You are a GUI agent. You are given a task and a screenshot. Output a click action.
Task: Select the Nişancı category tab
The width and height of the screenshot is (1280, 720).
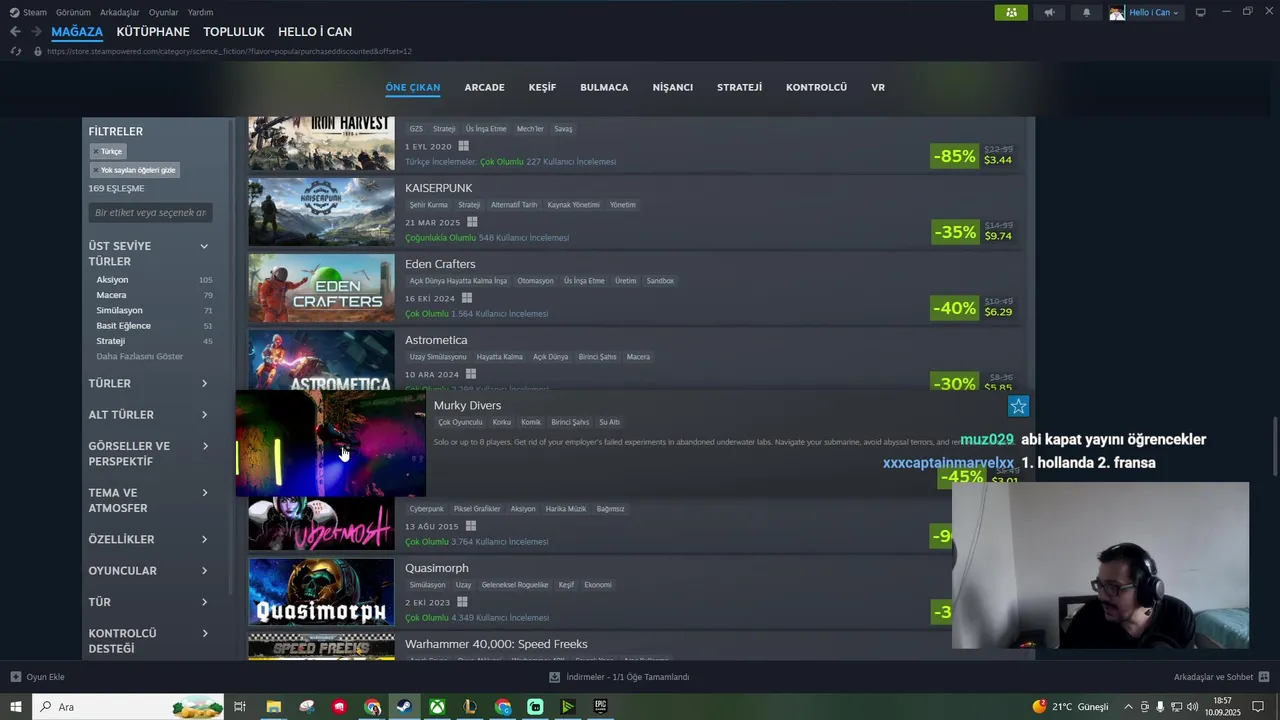point(672,88)
